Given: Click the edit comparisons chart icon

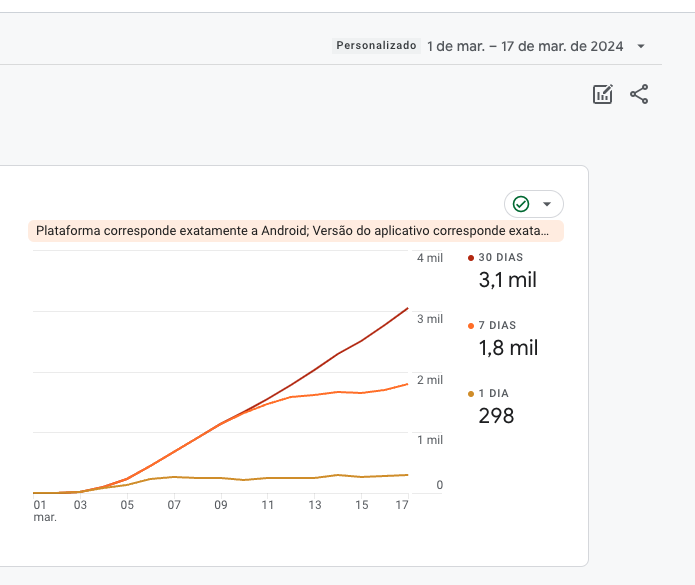Looking at the screenshot, I should (x=602, y=95).
